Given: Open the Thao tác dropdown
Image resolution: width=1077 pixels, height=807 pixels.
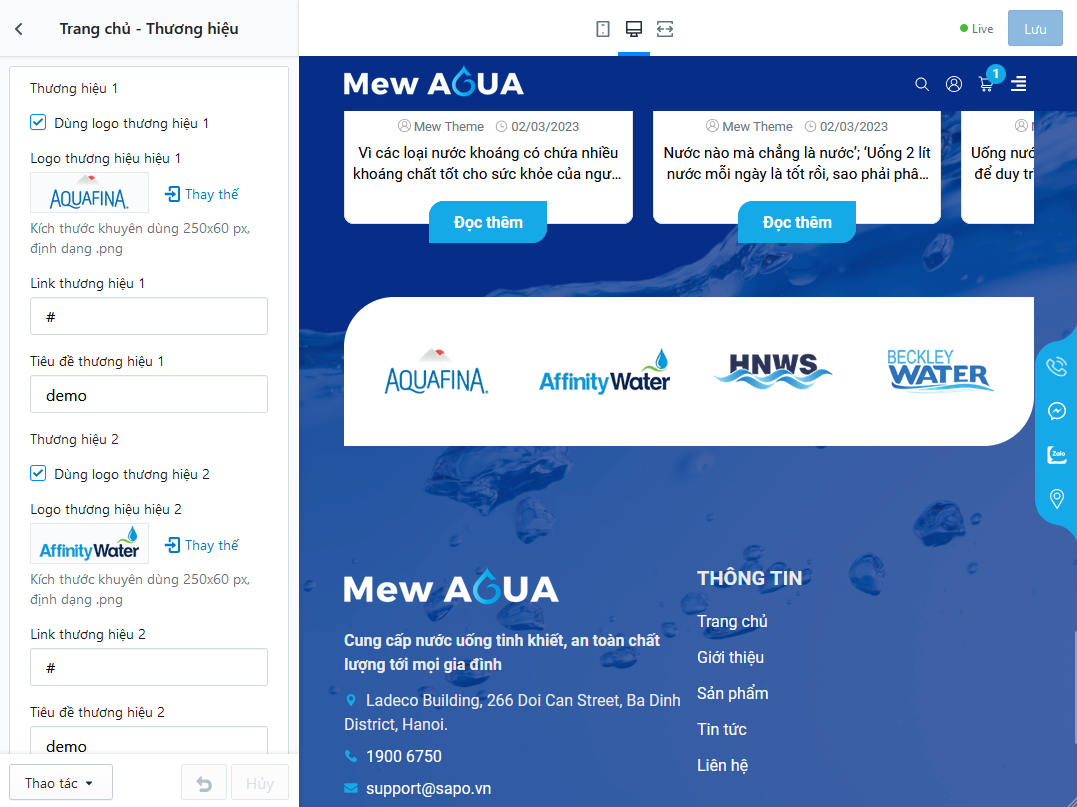Looking at the screenshot, I should click(x=60, y=783).
